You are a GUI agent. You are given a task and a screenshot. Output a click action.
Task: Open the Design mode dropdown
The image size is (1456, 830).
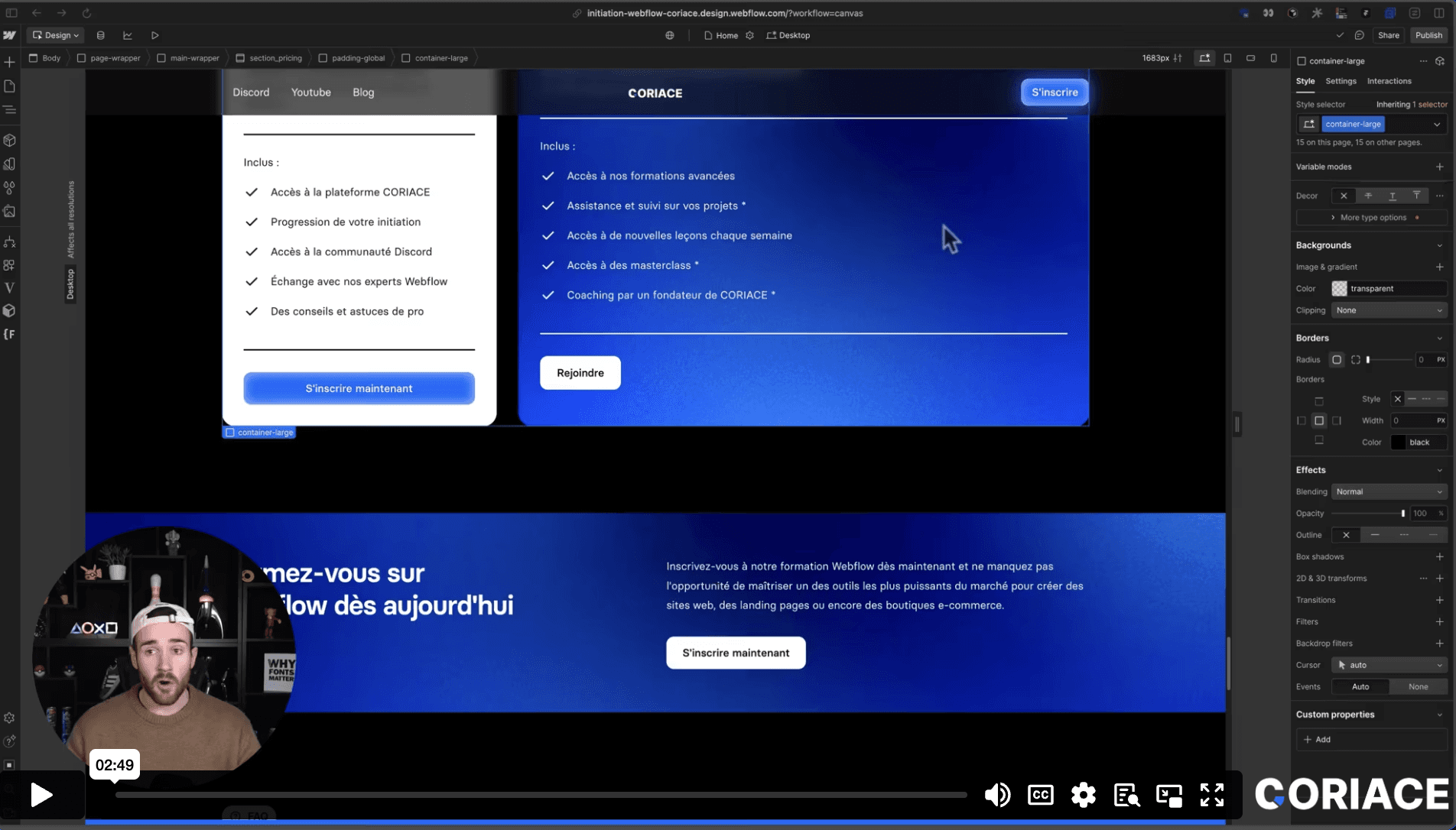56,35
